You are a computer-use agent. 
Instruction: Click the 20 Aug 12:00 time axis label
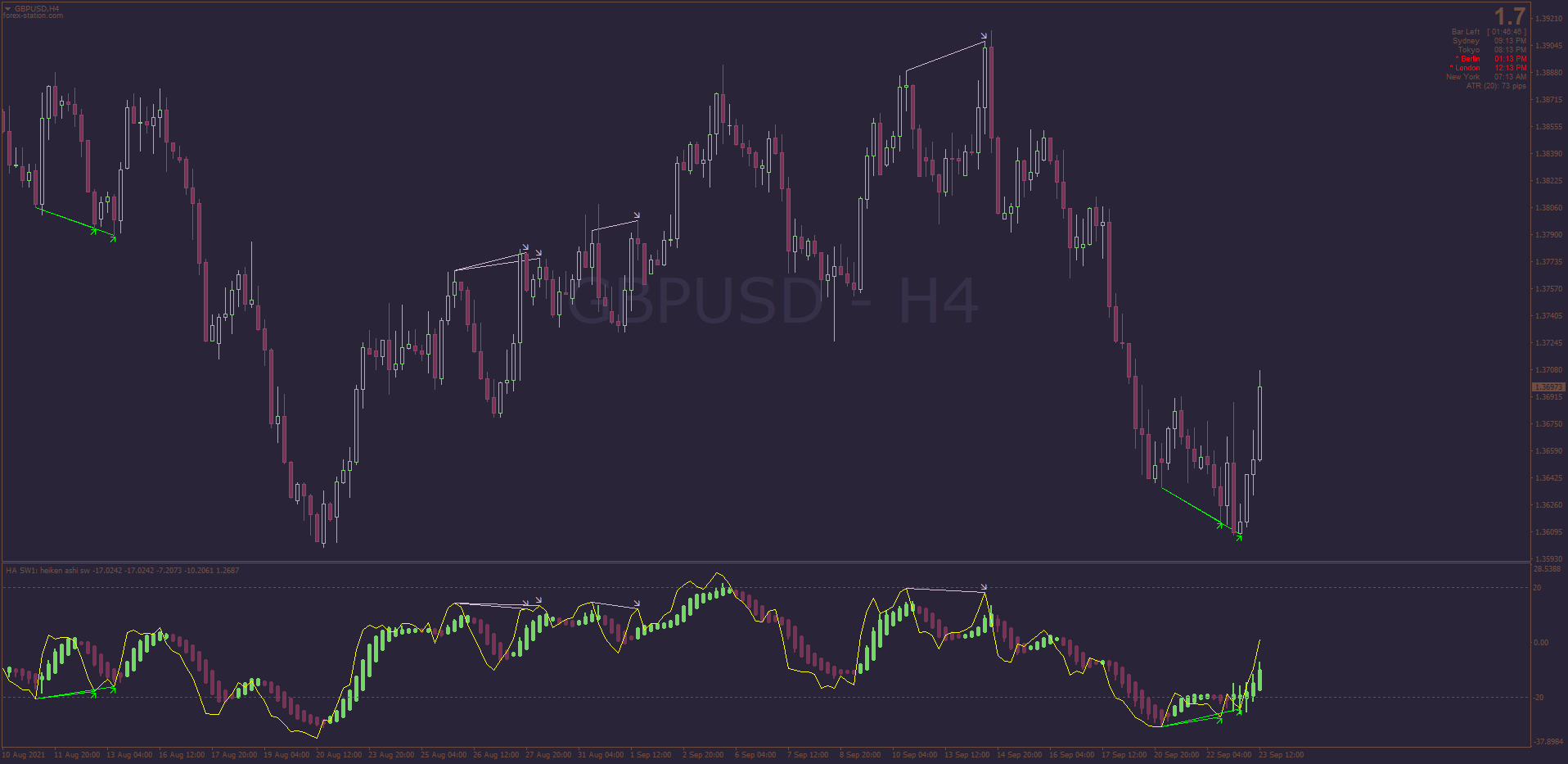pyautogui.click(x=339, y=755)
